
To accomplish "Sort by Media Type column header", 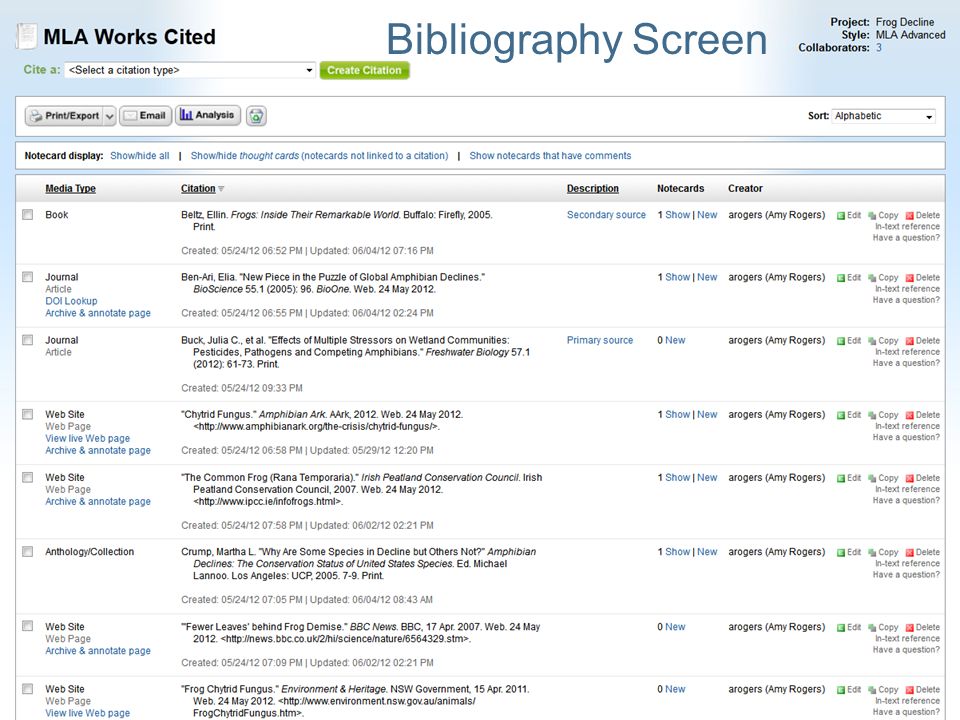I will coord(70,189).
